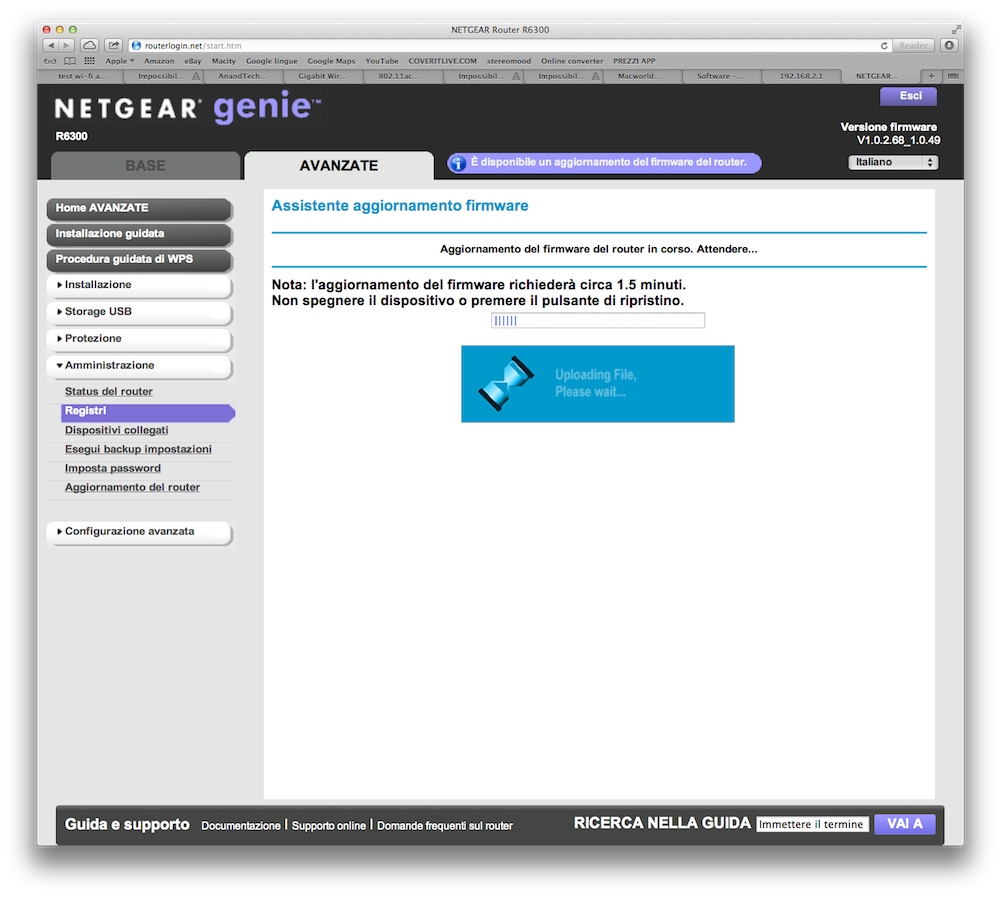Click the VAI A search button
The width and height of the screenshot is (1001, 897).
point(905,824)
